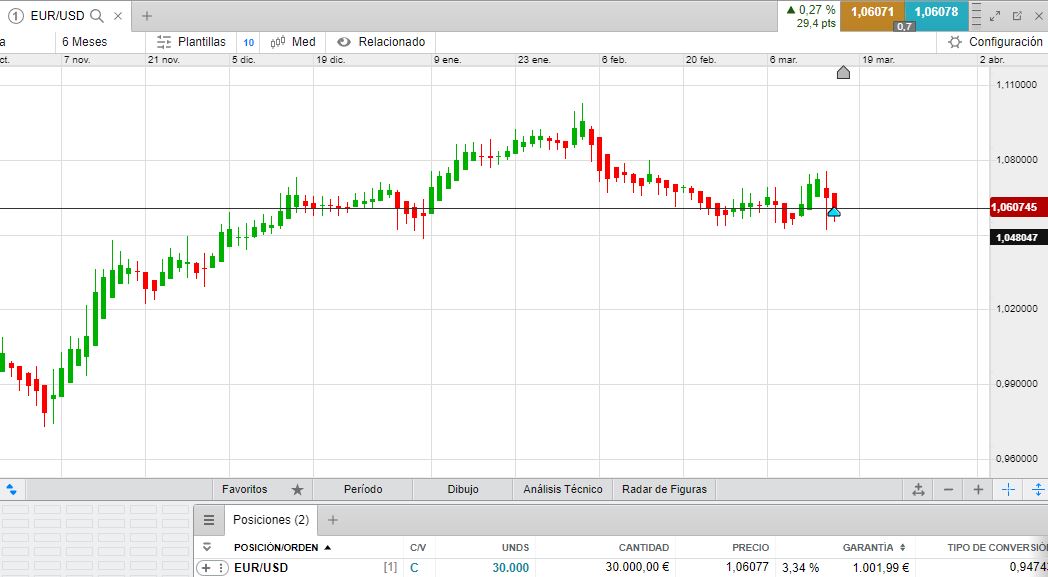Expand the chart to full screen
1048x577 pixels.
[x=995, y=15]
